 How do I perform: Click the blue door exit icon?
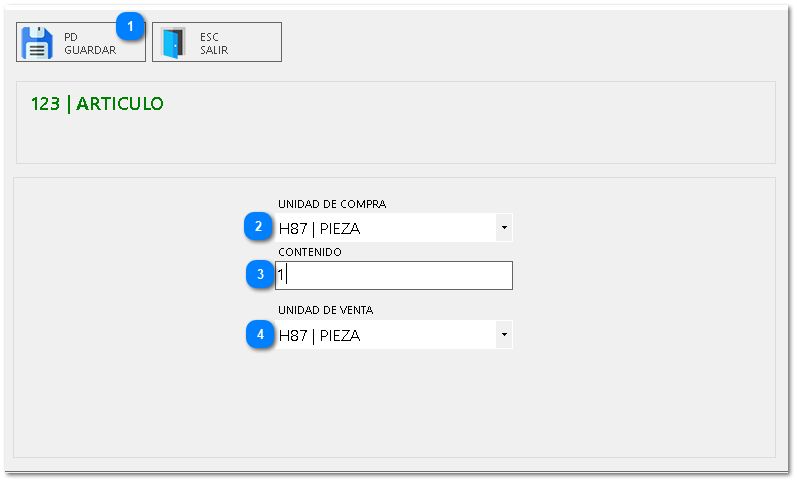173,43
